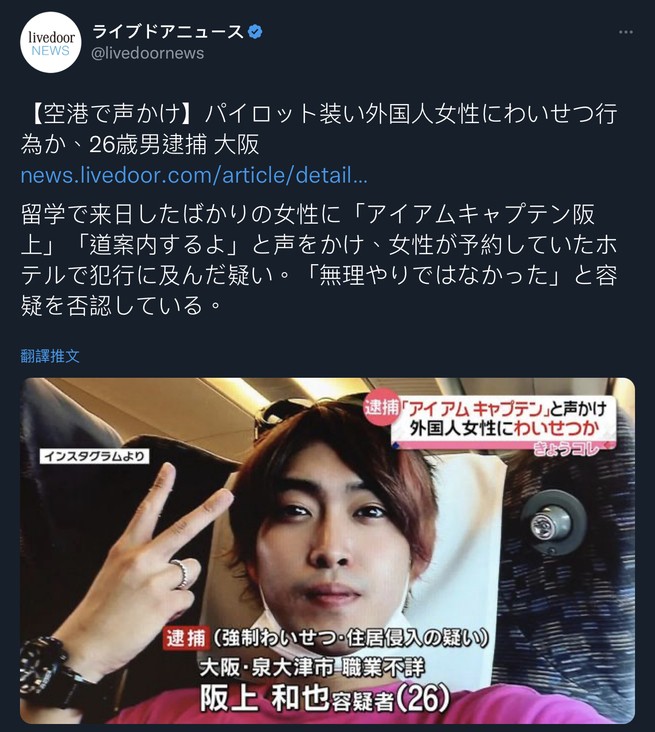Click the pink circular 逮捕 badge
The height and width of the screenshot is (732, 655).
tap(381, 407)
